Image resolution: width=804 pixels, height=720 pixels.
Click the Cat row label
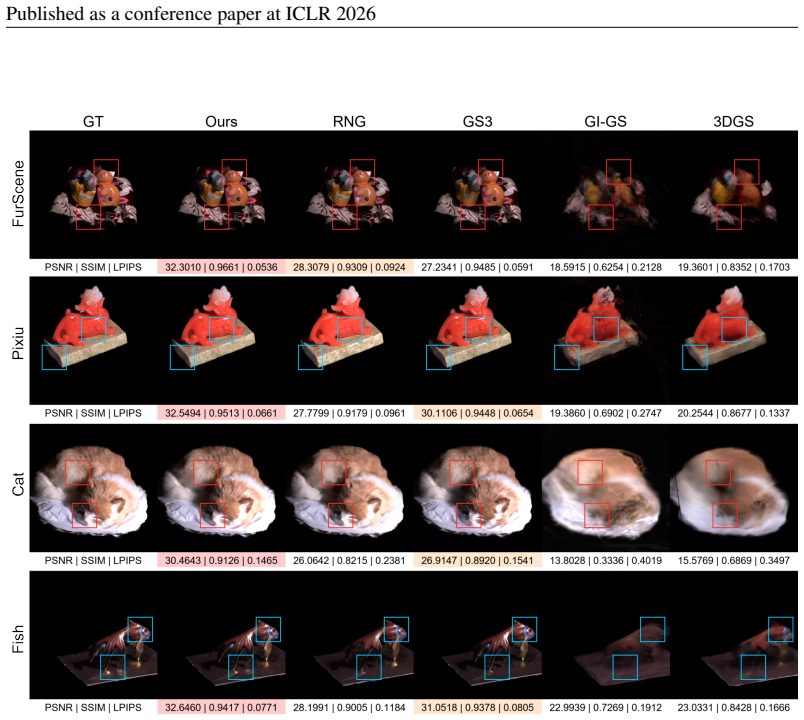[x=18, y=485]
